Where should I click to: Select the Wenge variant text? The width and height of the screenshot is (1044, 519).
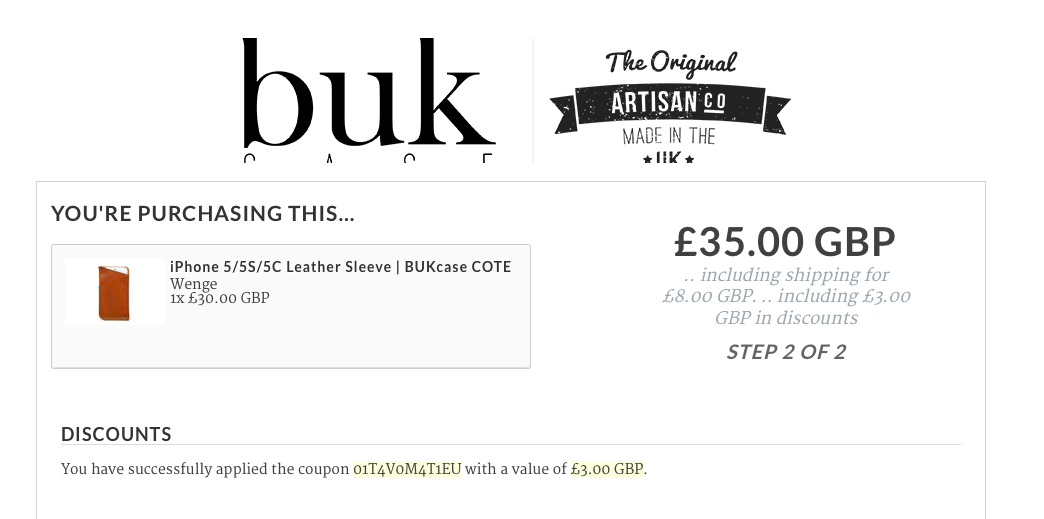(193, 283)
